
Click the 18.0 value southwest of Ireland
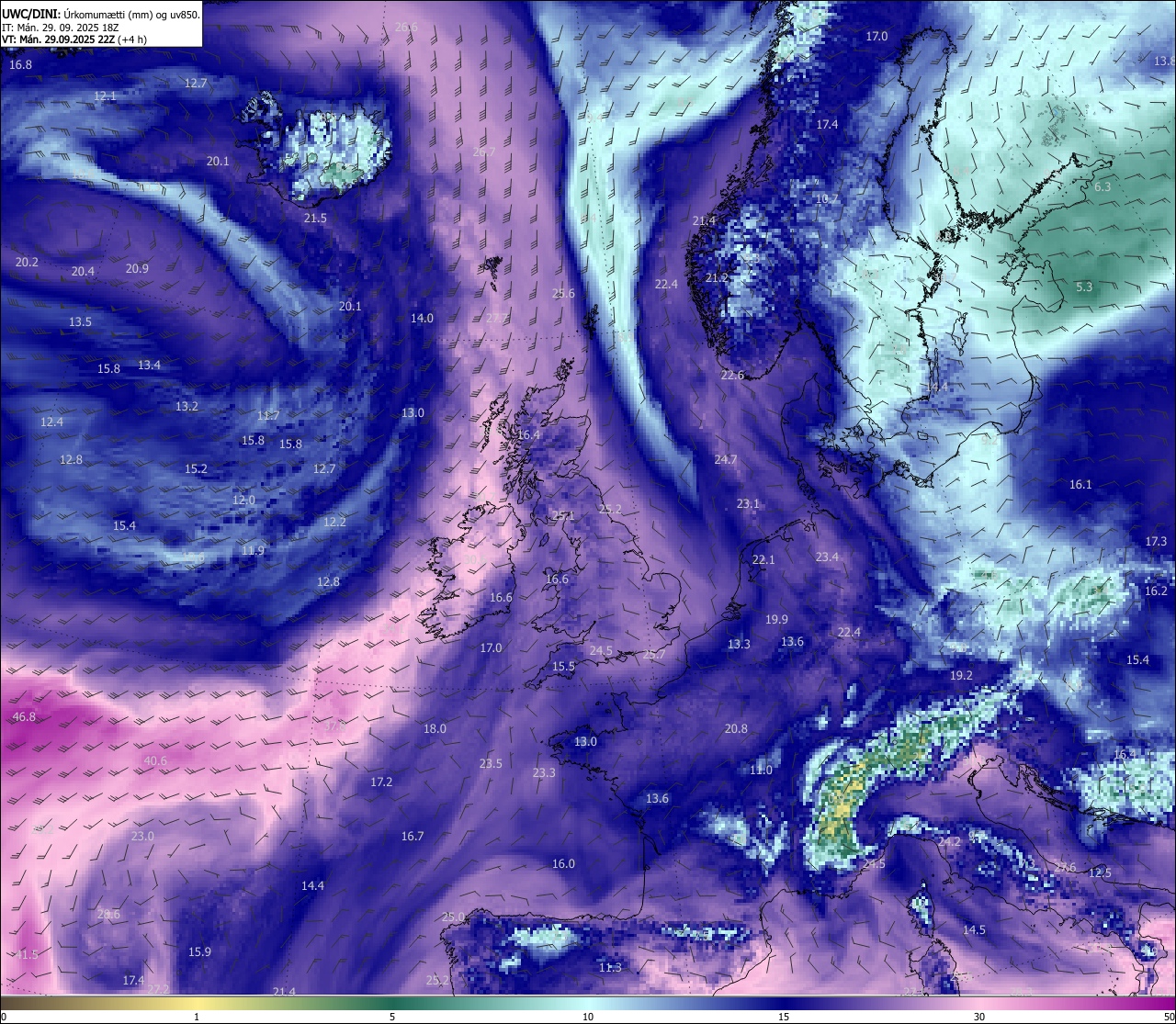point(435,728)
